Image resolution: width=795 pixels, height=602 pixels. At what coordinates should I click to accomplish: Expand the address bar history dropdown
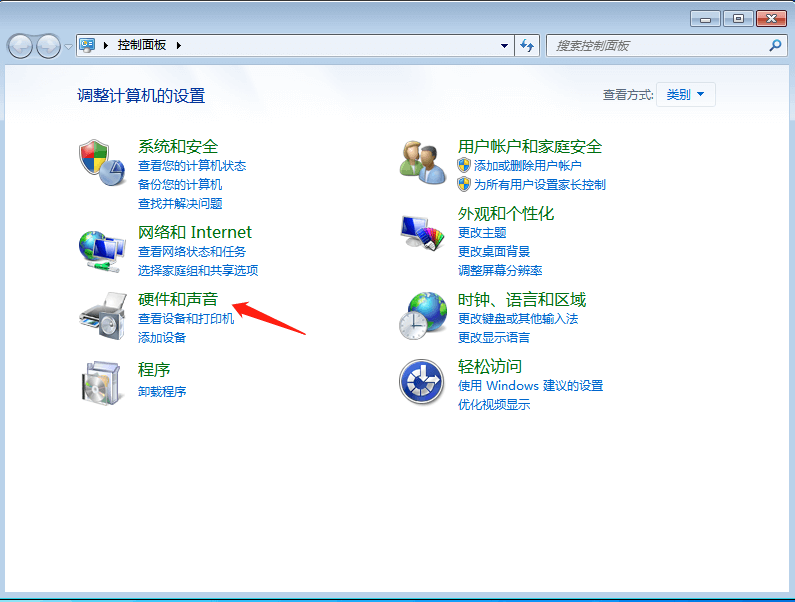click(504, 46)
